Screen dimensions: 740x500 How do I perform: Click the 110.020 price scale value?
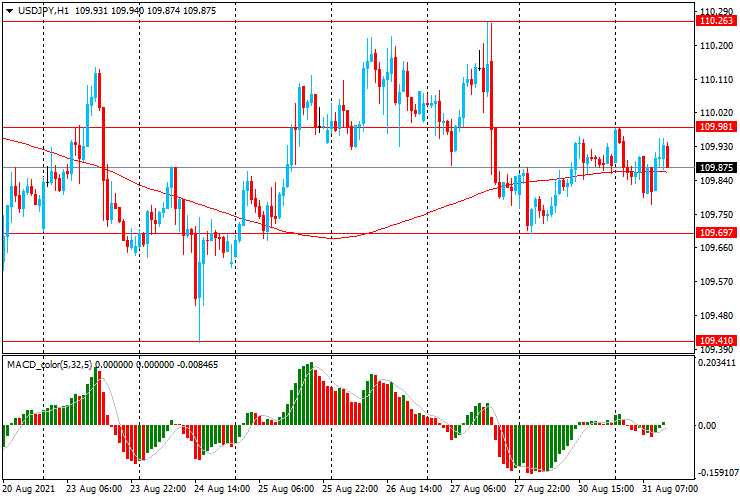[716, 113]
